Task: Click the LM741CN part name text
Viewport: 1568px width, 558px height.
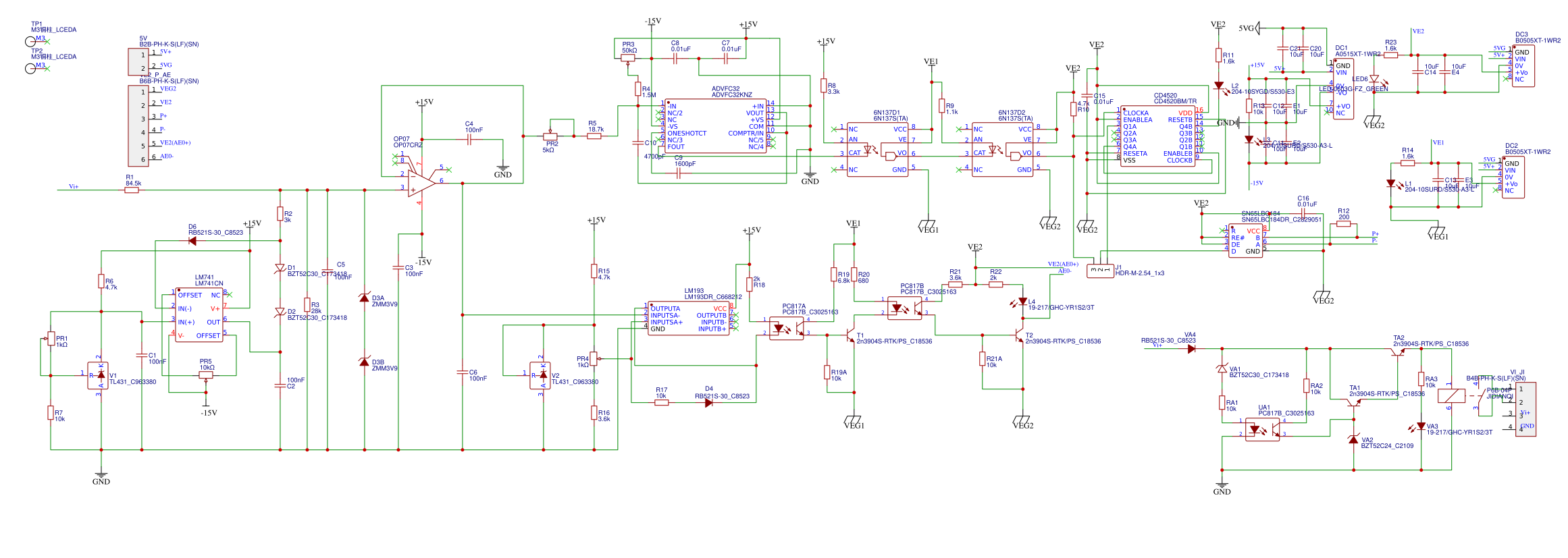Action: (209, 283)
